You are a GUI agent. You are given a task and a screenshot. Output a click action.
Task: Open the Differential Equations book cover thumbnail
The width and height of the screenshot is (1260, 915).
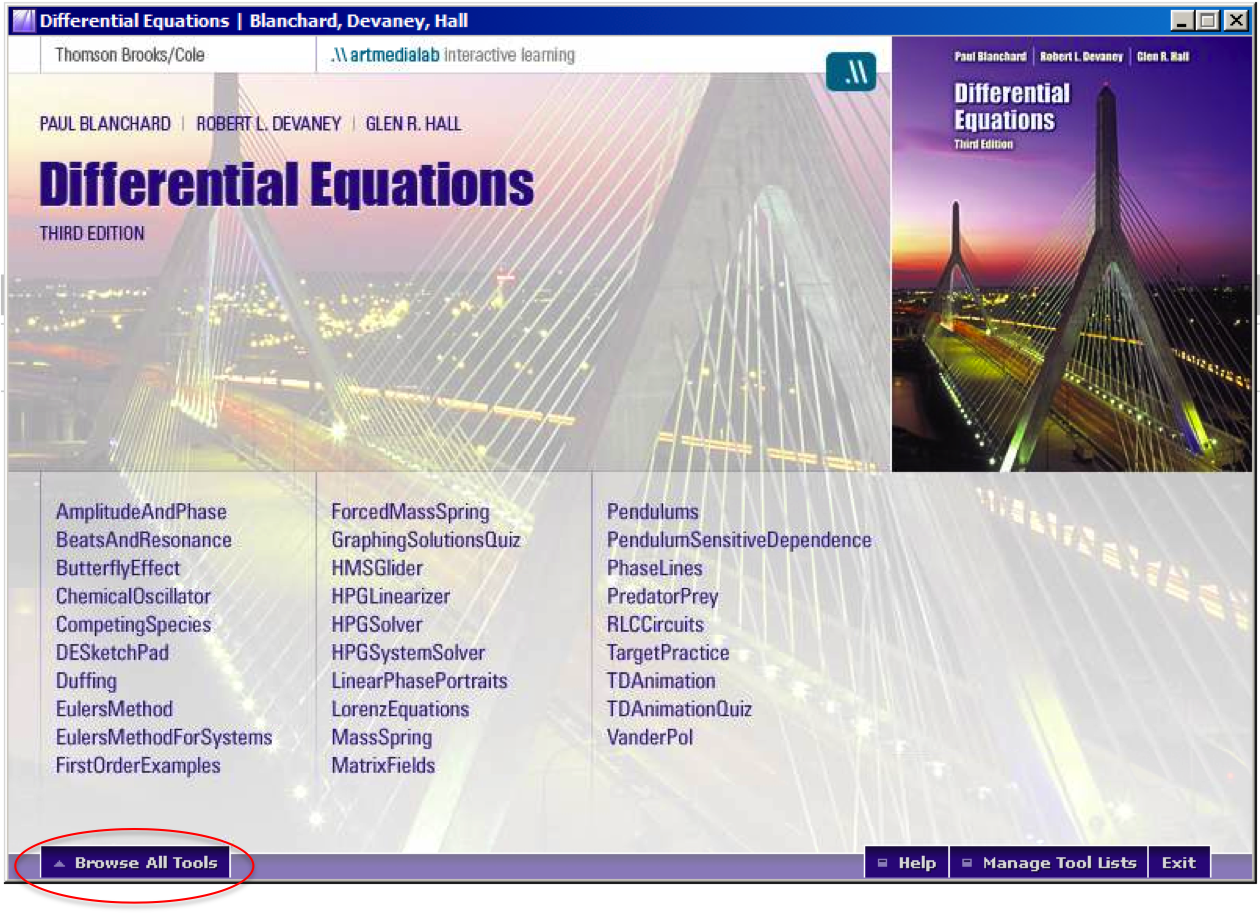[1071, 254]
